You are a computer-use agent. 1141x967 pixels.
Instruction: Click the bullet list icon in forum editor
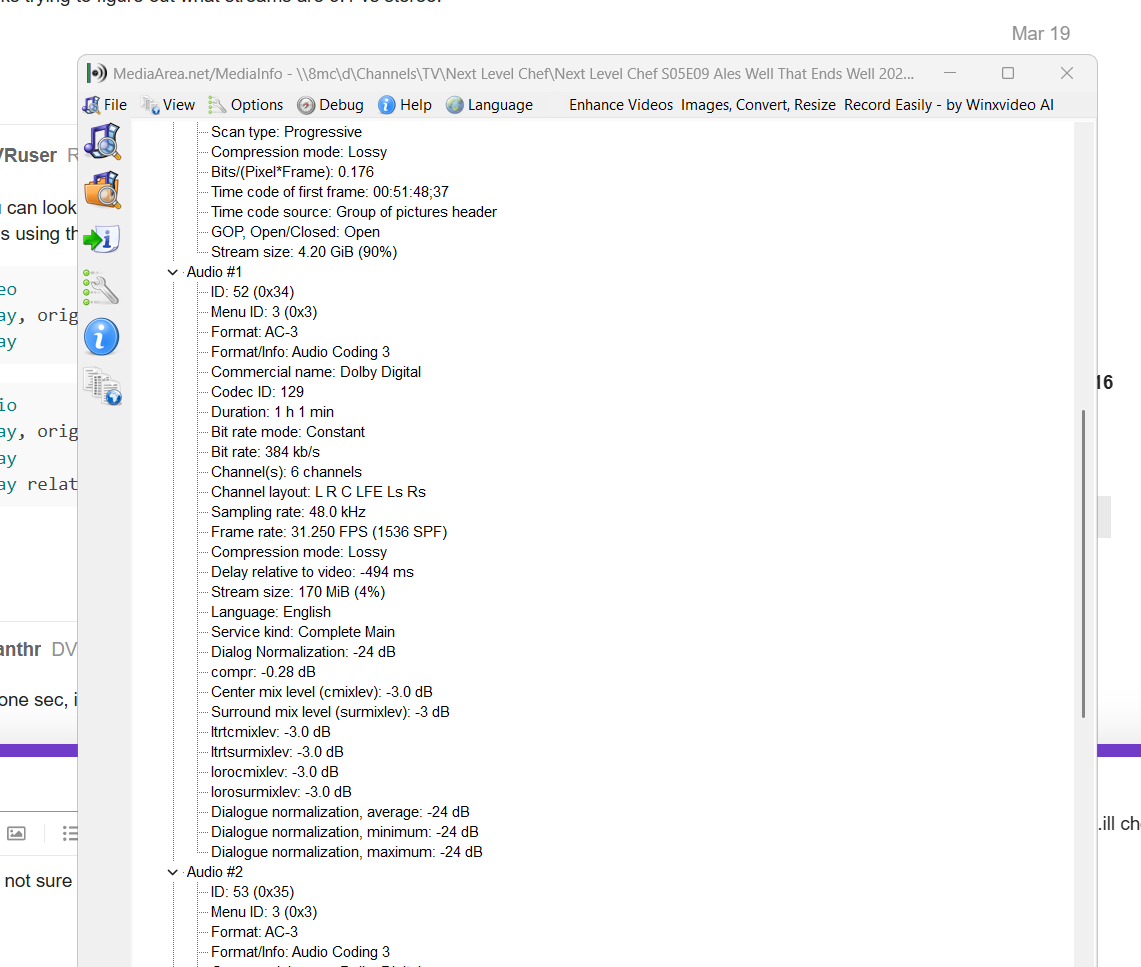(x=70, y=833)
